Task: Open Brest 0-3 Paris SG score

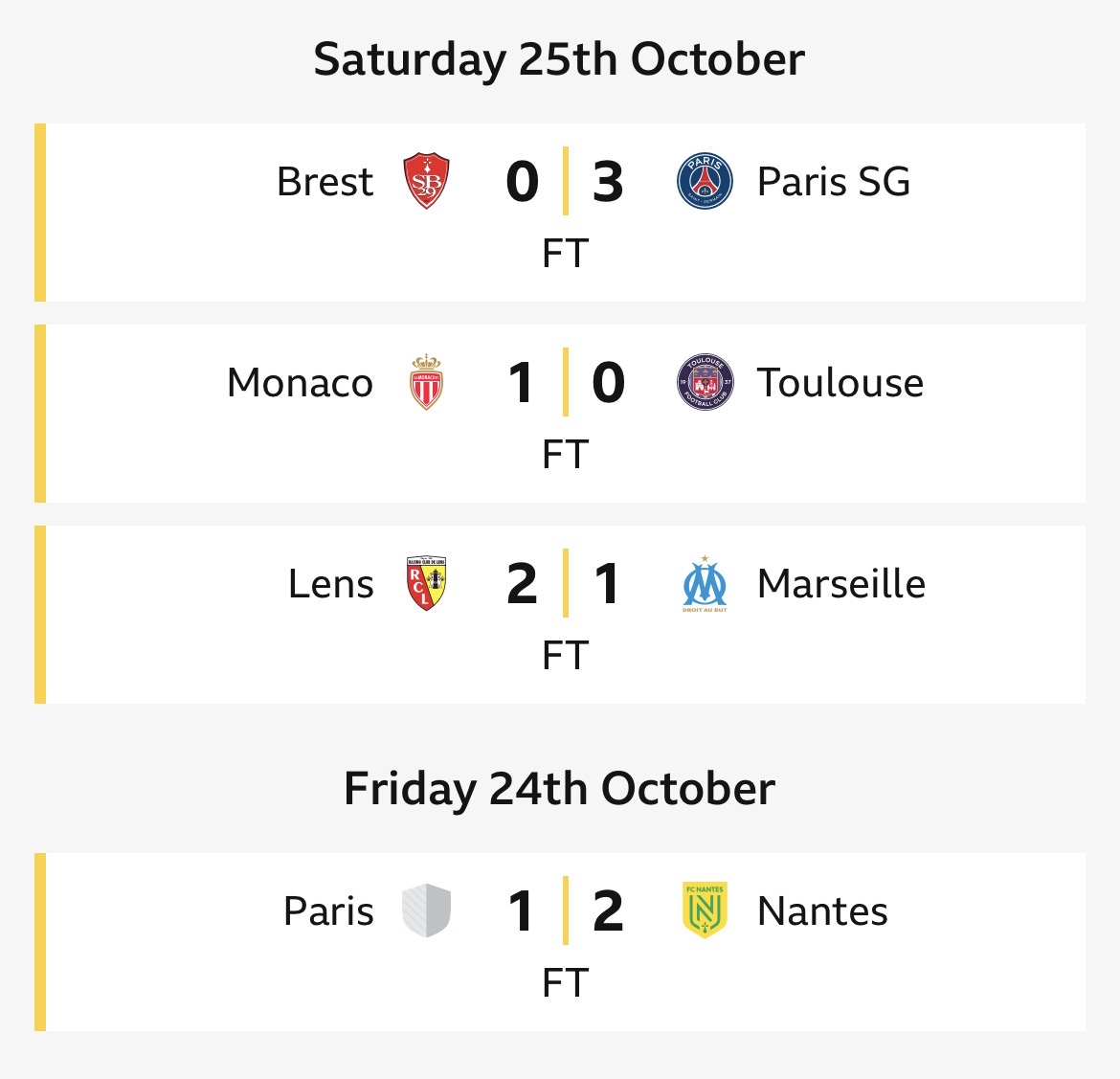Action: click(565, 181)
